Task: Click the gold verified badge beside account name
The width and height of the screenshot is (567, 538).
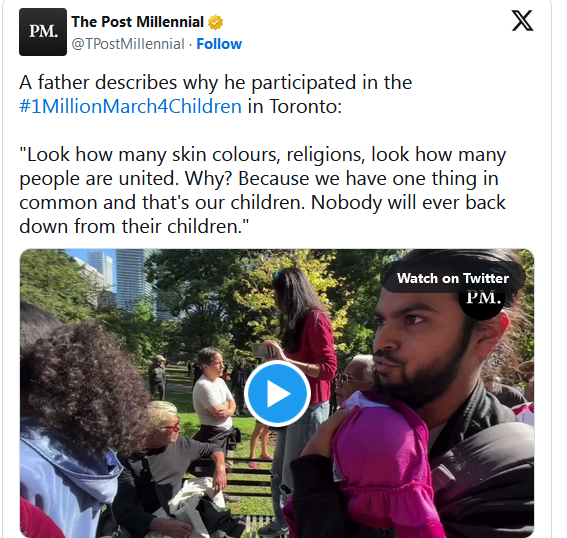Action: (216, 22)
